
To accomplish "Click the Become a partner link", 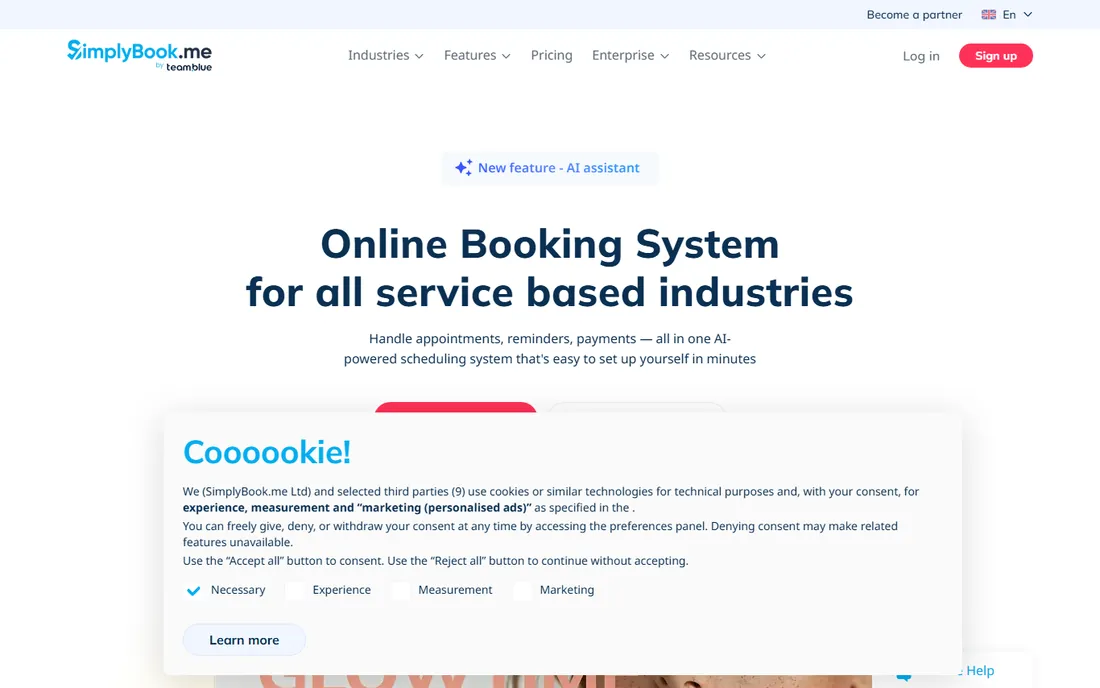I will pyautogui.click(x=914, y=15).
